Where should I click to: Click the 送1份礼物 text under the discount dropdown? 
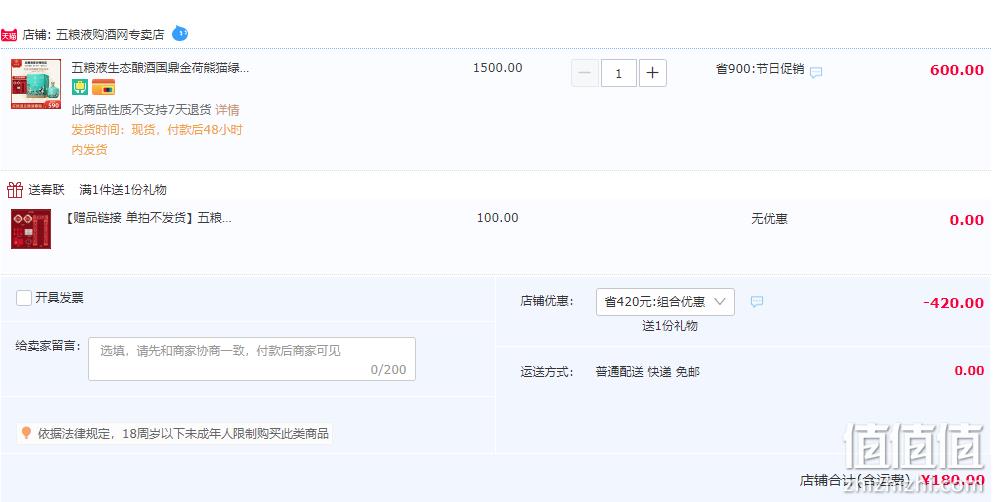tap(669, 326)
